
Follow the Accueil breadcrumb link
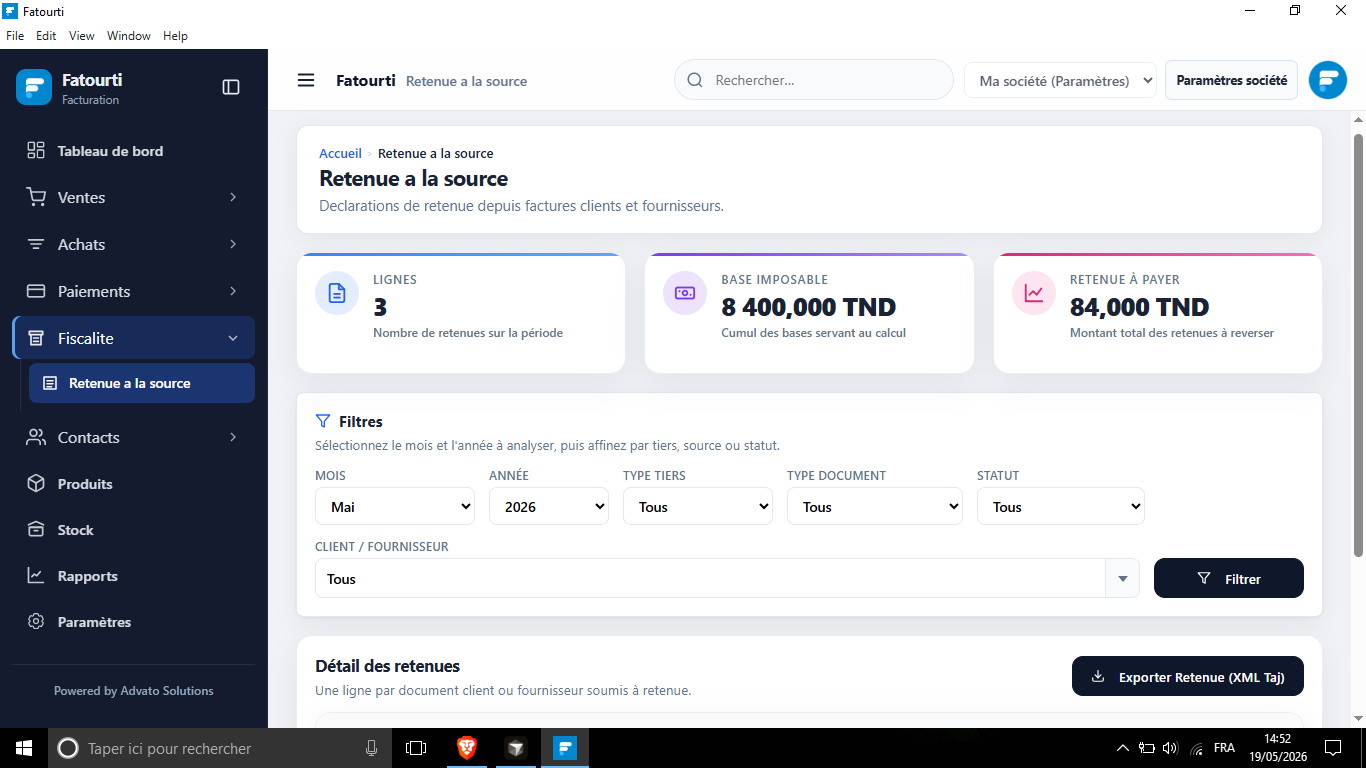coord(340,153)
